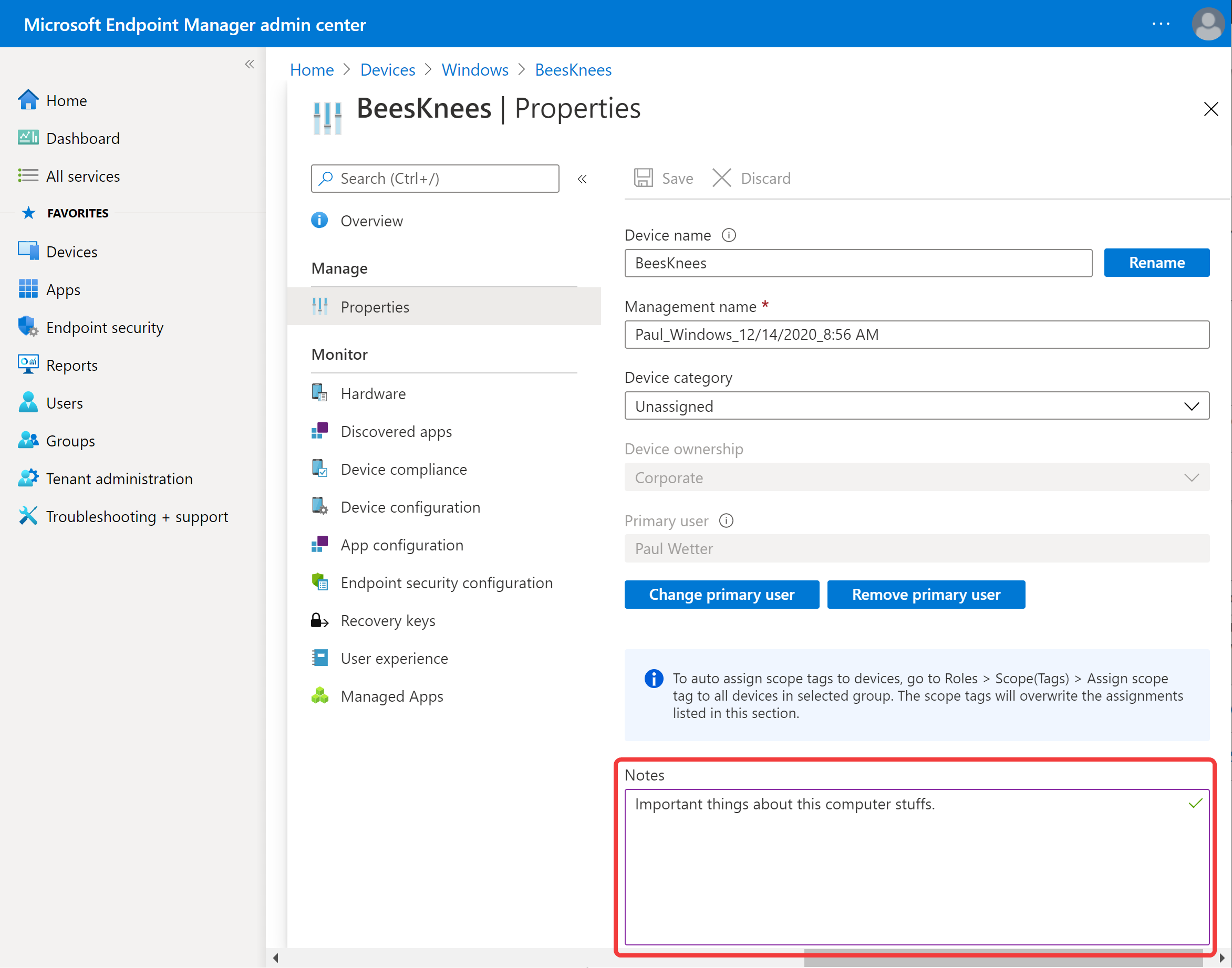Click the User experience icon

coord(319,658)
